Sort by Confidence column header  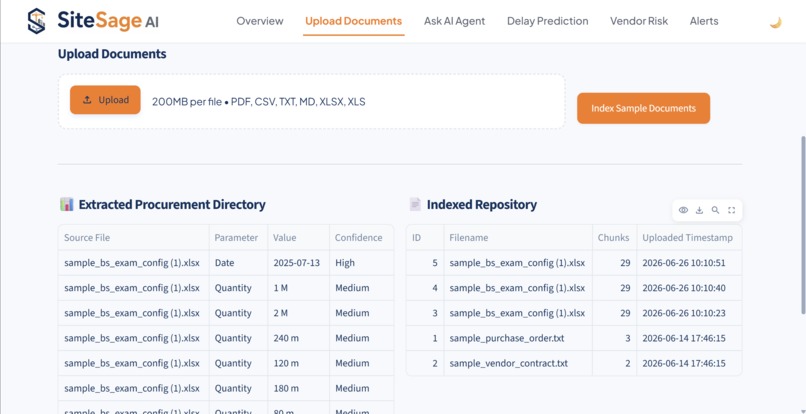point(361,238)
